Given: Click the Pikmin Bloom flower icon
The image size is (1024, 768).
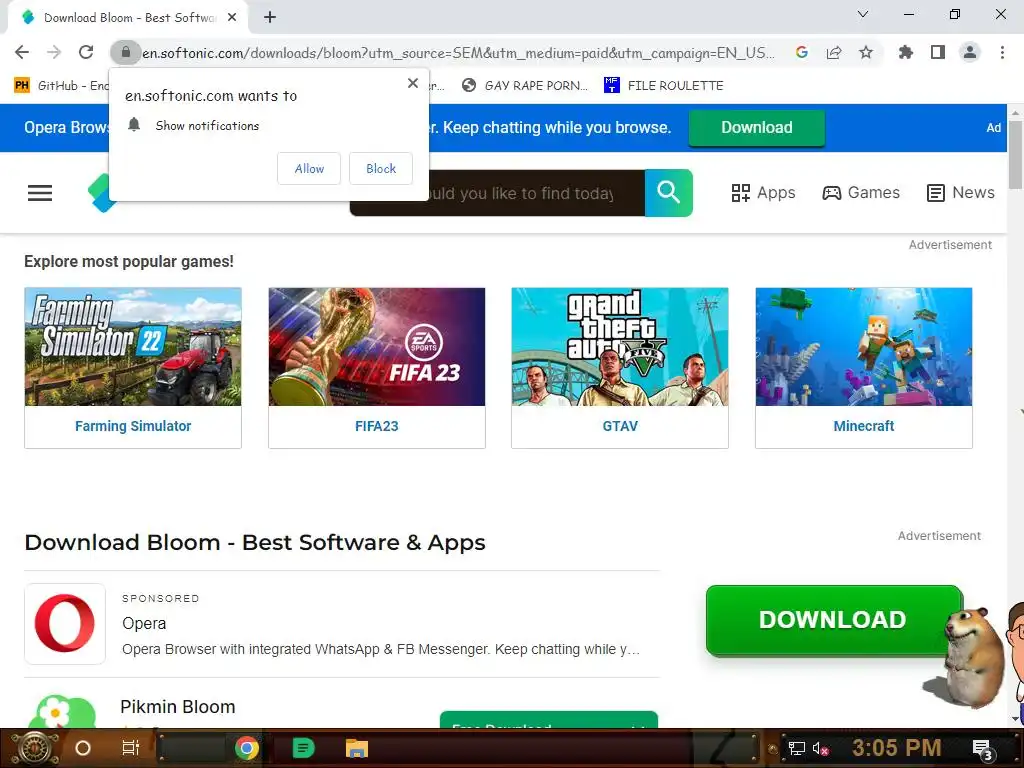Looking at the screenshot, I should (62, 712).
